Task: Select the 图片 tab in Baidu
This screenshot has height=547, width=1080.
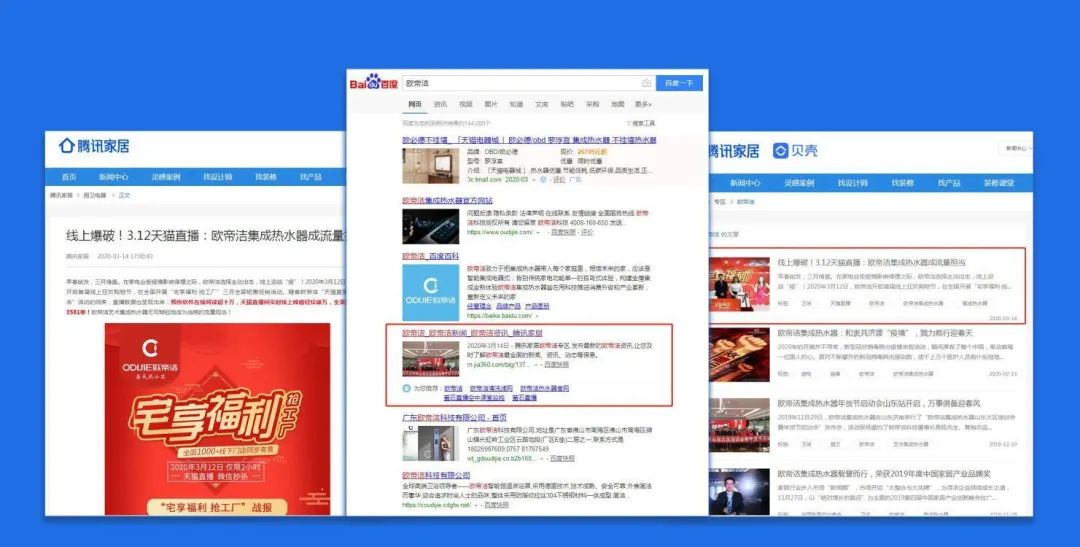Action: pos(491,104)
